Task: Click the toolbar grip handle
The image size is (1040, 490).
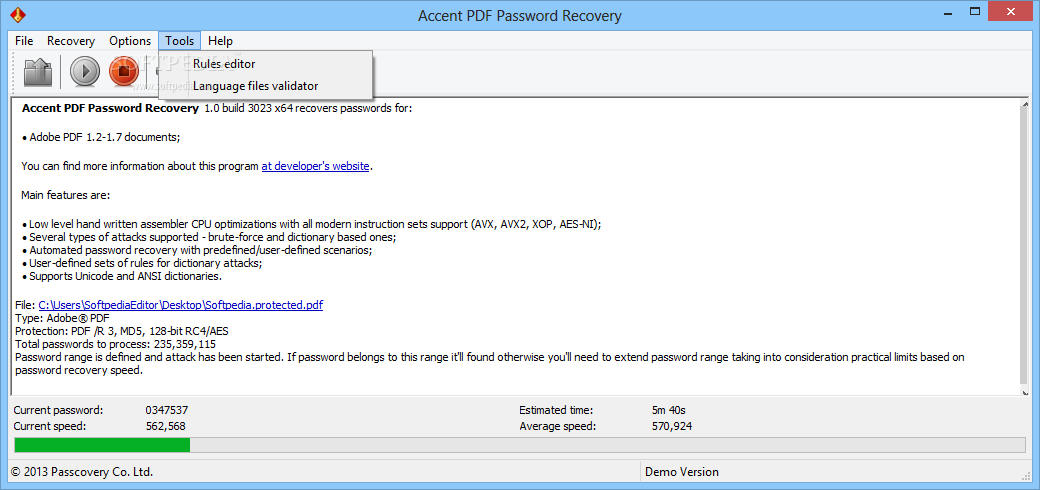Action: [15, 72]
